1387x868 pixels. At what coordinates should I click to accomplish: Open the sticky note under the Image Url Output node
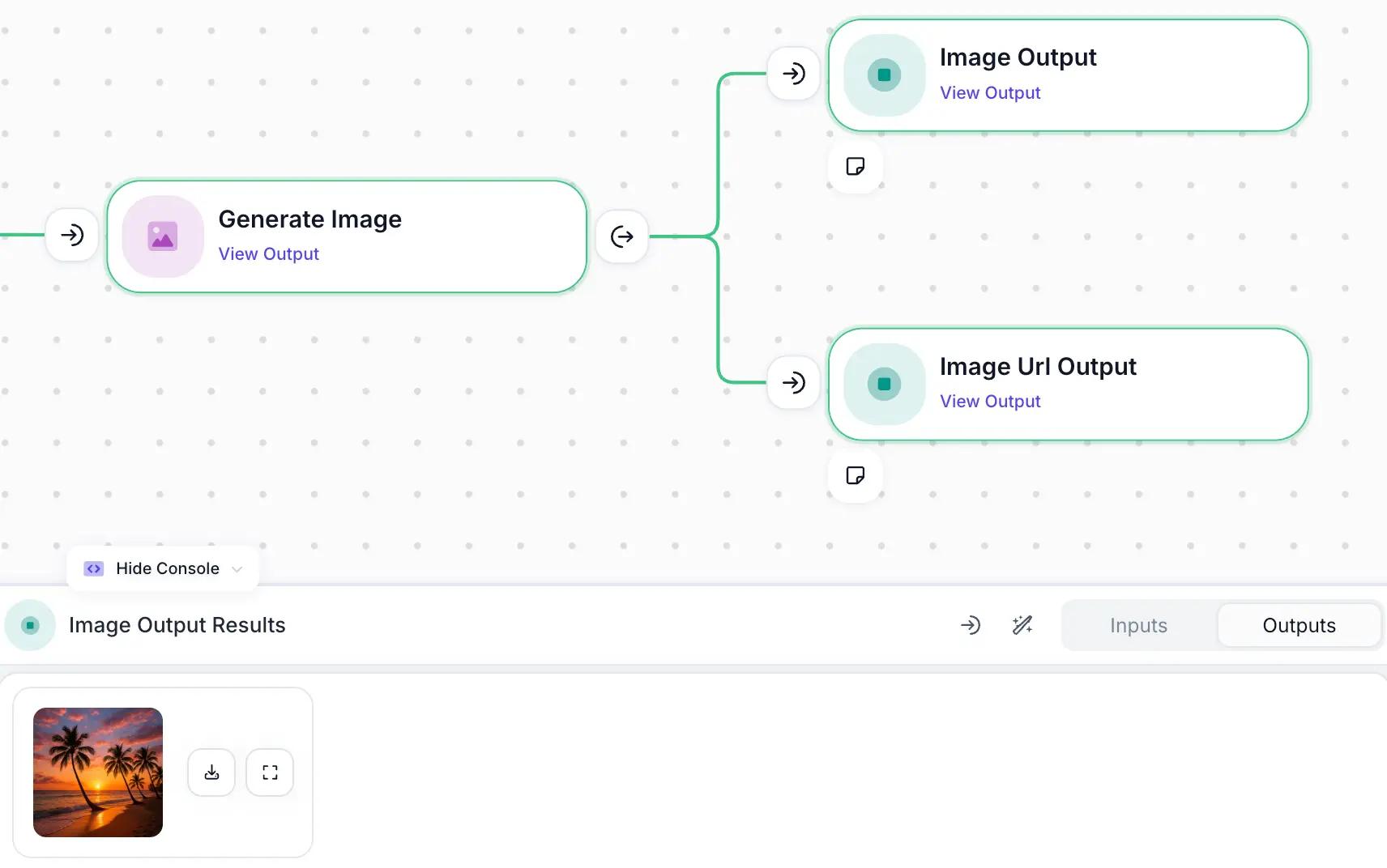856,475
